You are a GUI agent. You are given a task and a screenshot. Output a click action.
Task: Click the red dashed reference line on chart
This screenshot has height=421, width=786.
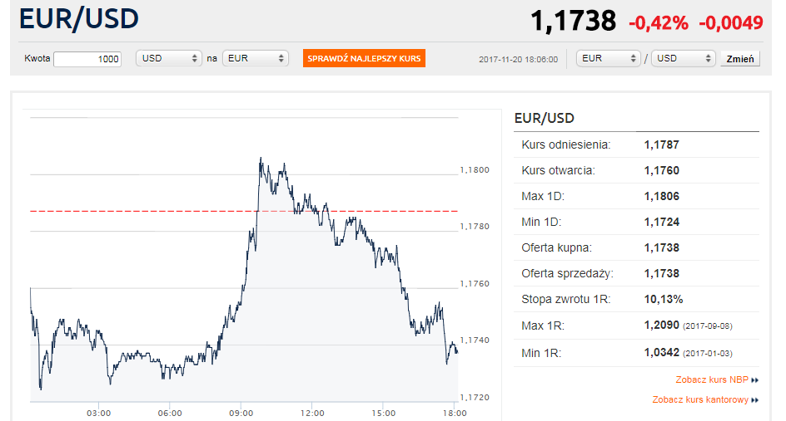pos(150,211)
